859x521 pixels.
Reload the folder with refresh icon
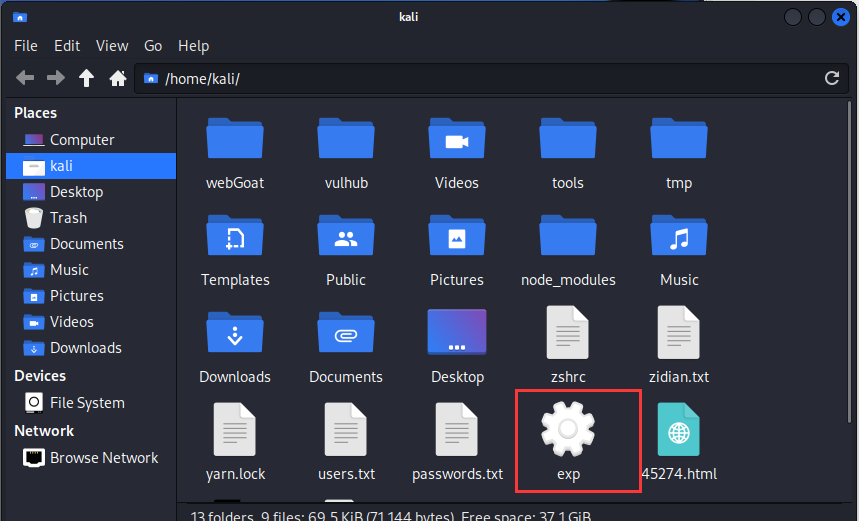831,78
